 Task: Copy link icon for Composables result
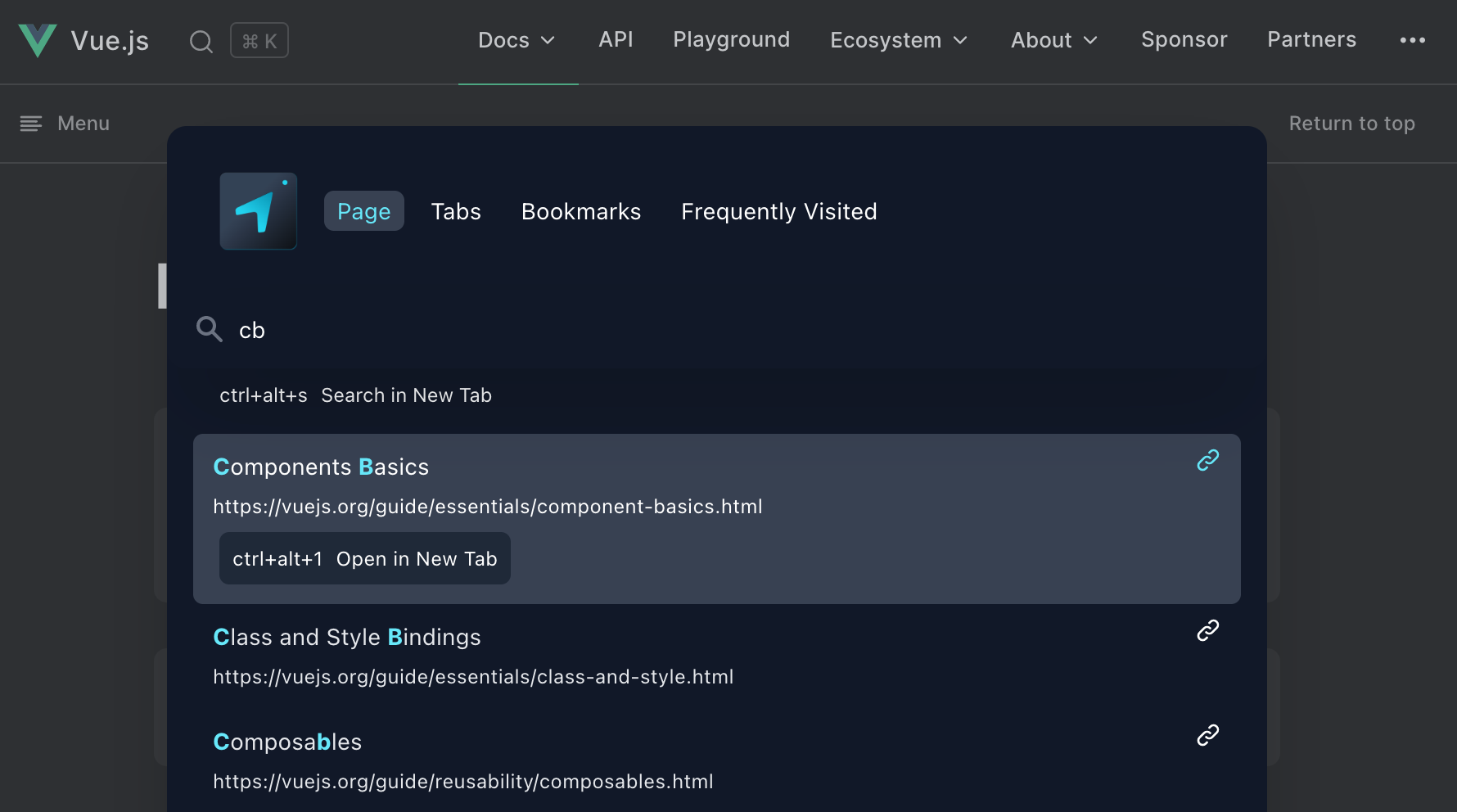tap(1208, 735)
